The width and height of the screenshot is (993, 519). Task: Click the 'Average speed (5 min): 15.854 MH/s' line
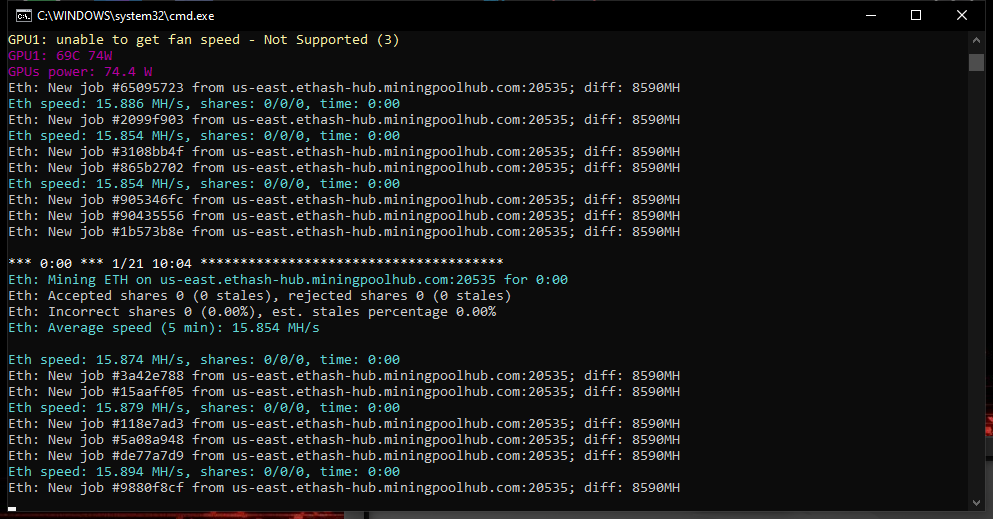tap(163, 328)
